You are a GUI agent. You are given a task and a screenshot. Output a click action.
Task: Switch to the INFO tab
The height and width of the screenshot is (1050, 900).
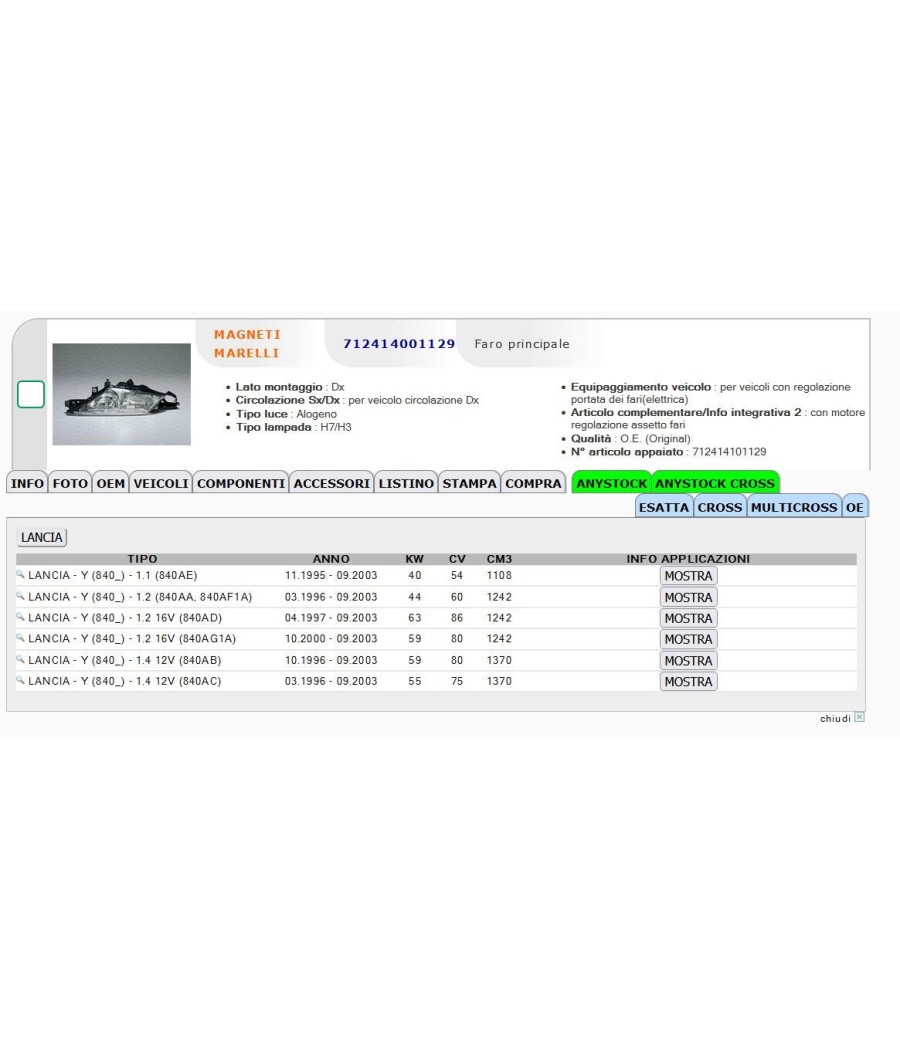click(27, 483)
